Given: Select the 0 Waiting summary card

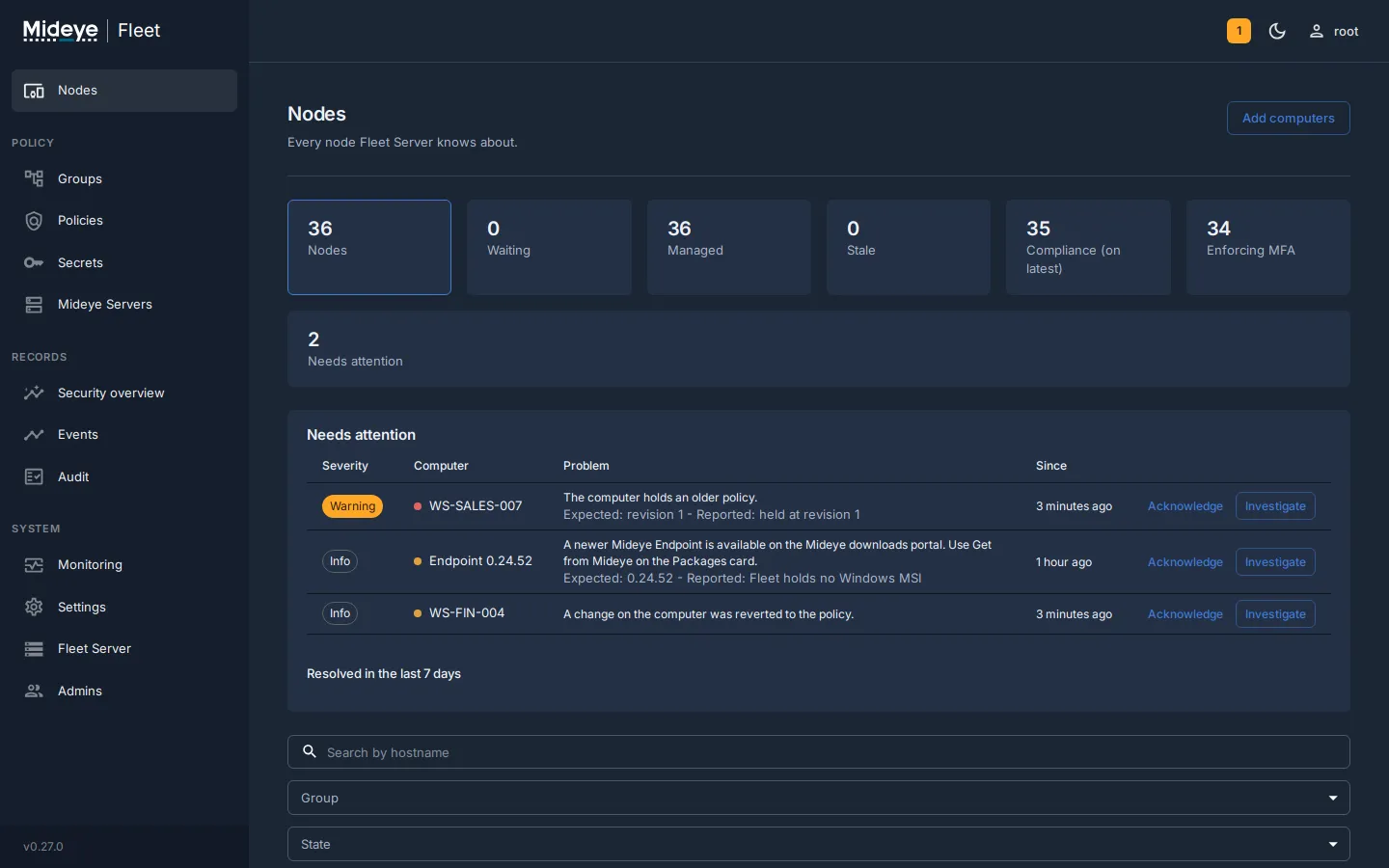Looking at the screenshot, I should (x=549, y=247).
